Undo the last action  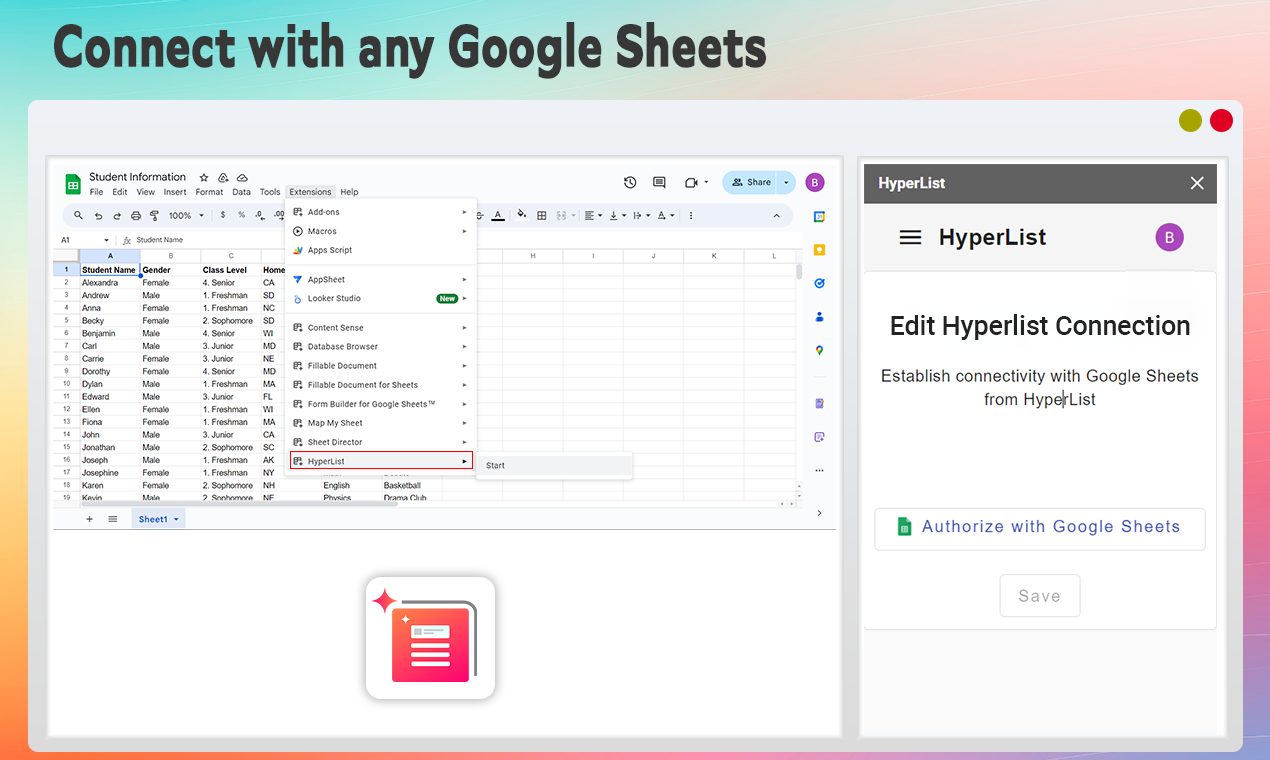[98, 215]
